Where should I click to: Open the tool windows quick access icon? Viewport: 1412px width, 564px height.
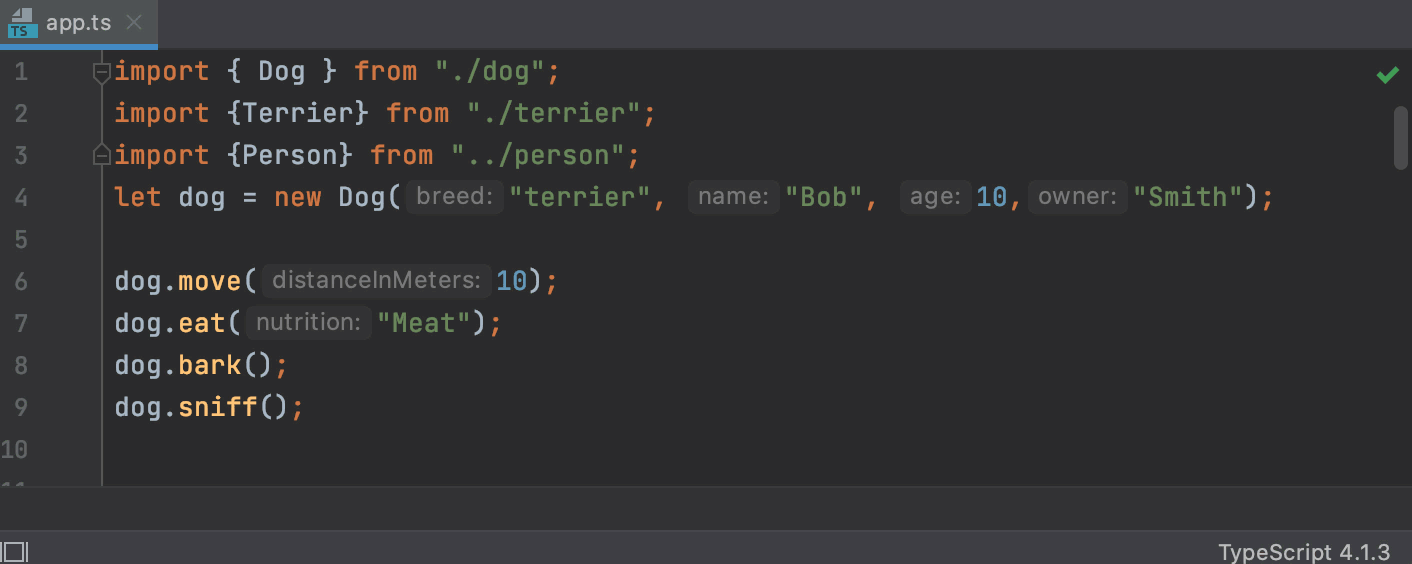pyautogui.click(x=15, y=552)
